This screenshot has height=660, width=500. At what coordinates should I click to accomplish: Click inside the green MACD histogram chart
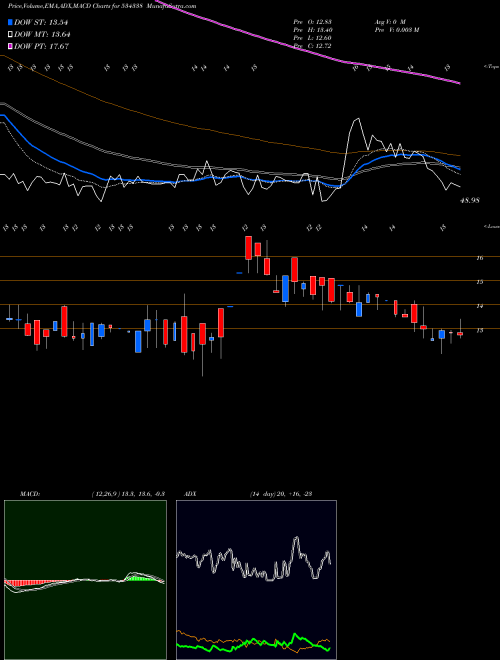pos(85,580)
